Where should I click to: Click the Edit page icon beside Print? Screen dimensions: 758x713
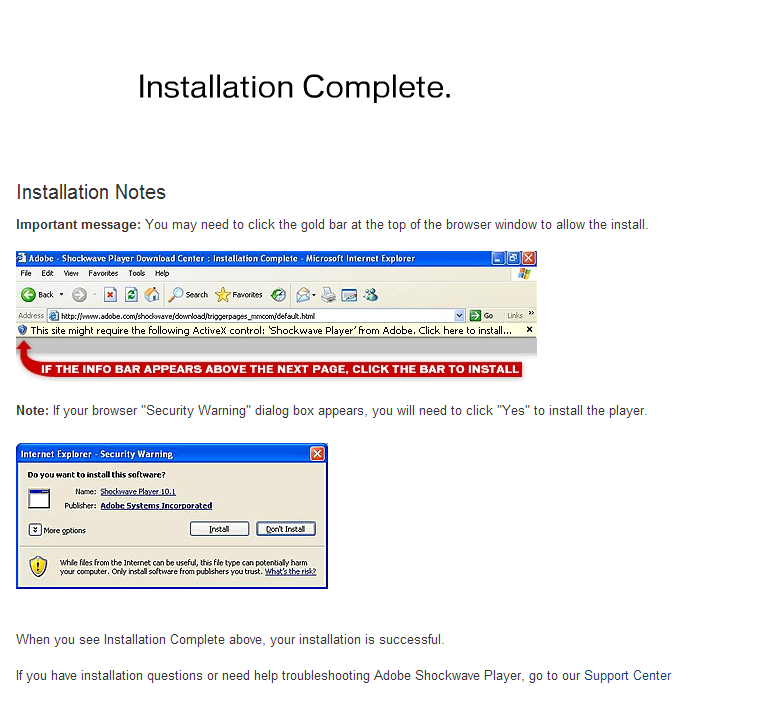[x=349, y=294]
